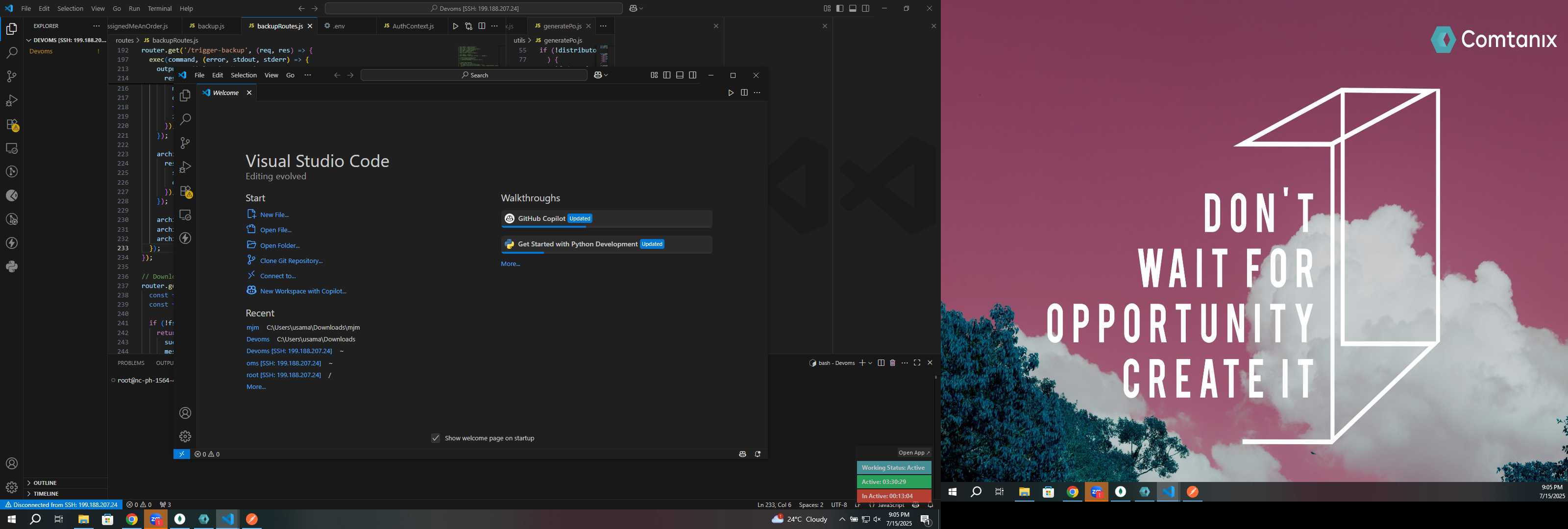Click remote connection indicator in front window
1568x529 pixels.
(181, 454)
